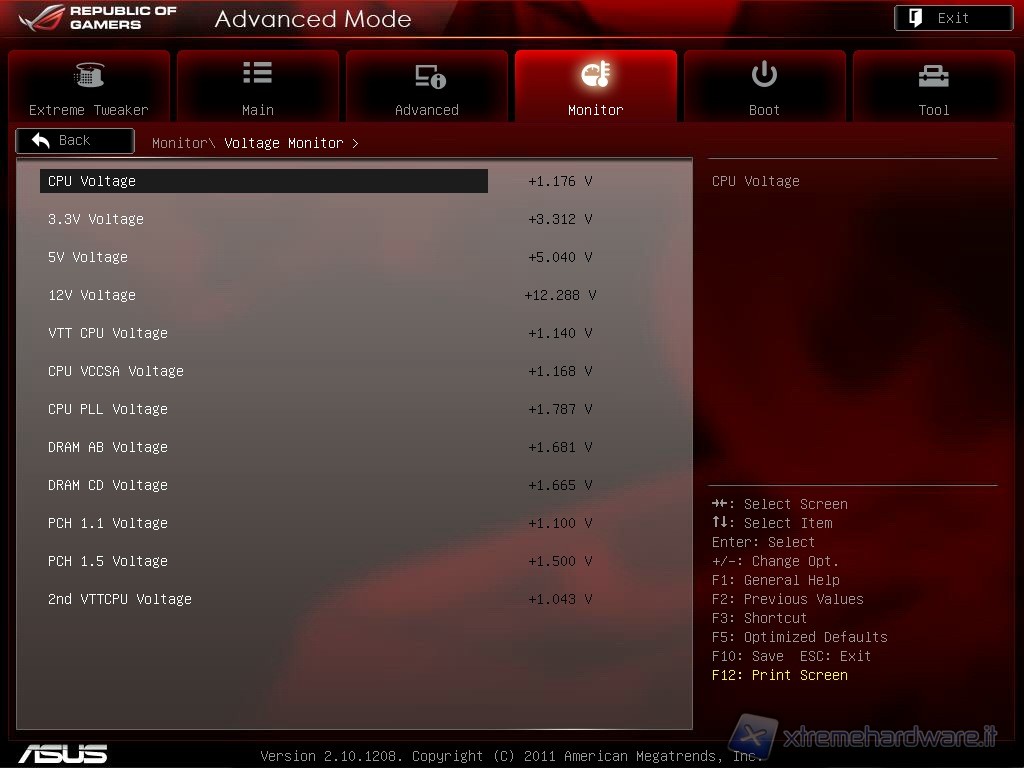Screen dimensions: 1024x768
Task: Click the Main tab list icon
Action: [x=257, y=72]
